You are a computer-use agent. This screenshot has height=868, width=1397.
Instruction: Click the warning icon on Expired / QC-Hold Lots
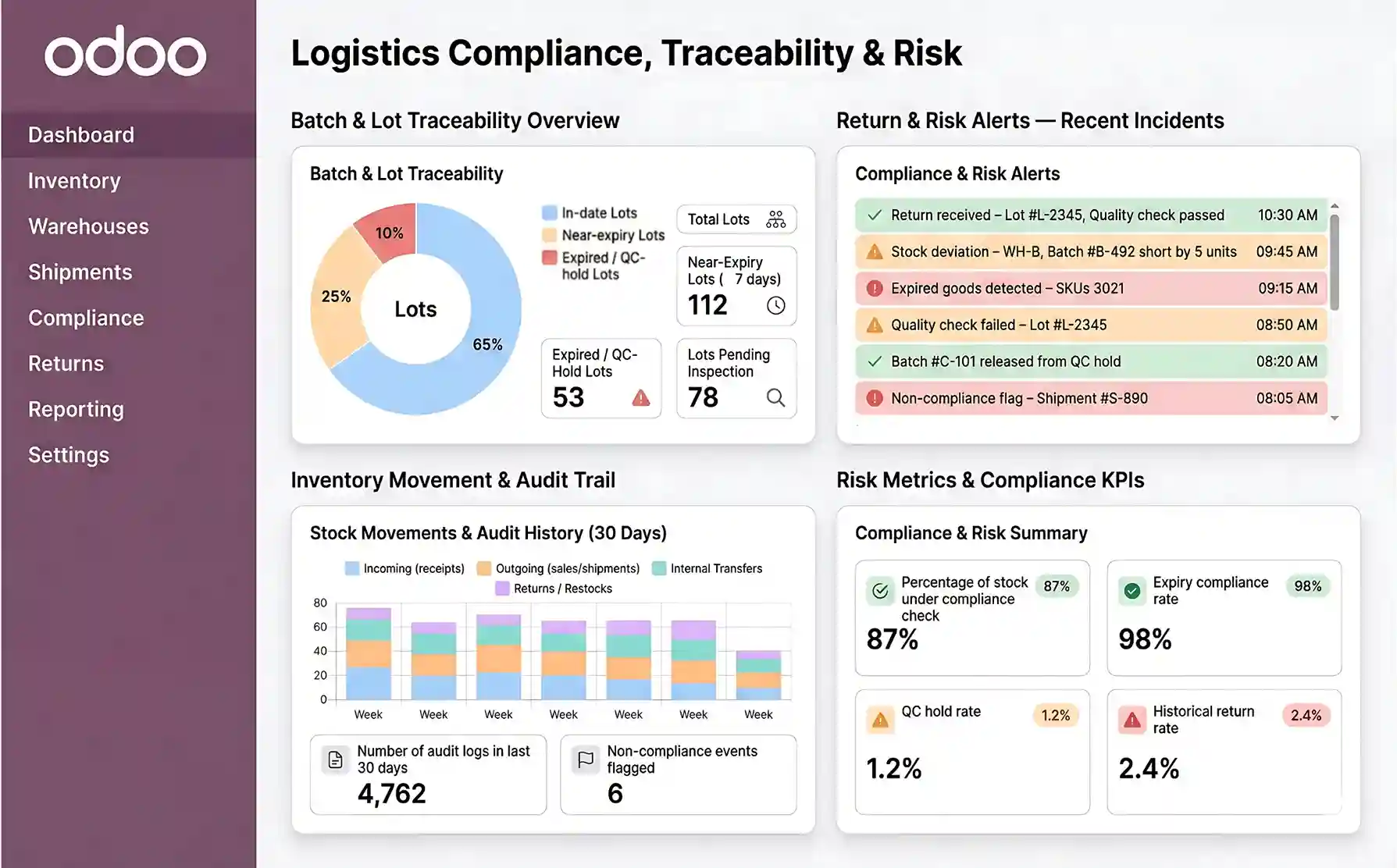640,398
